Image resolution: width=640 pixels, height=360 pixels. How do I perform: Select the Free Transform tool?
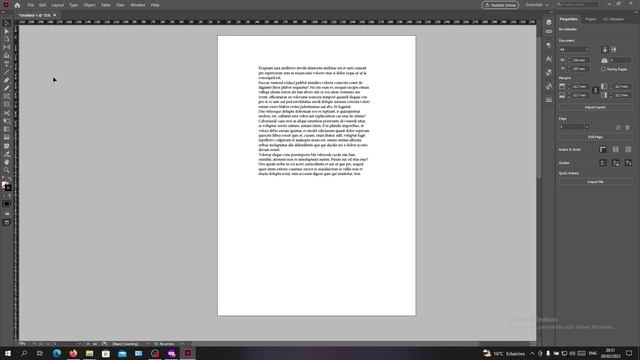(7, 121)
